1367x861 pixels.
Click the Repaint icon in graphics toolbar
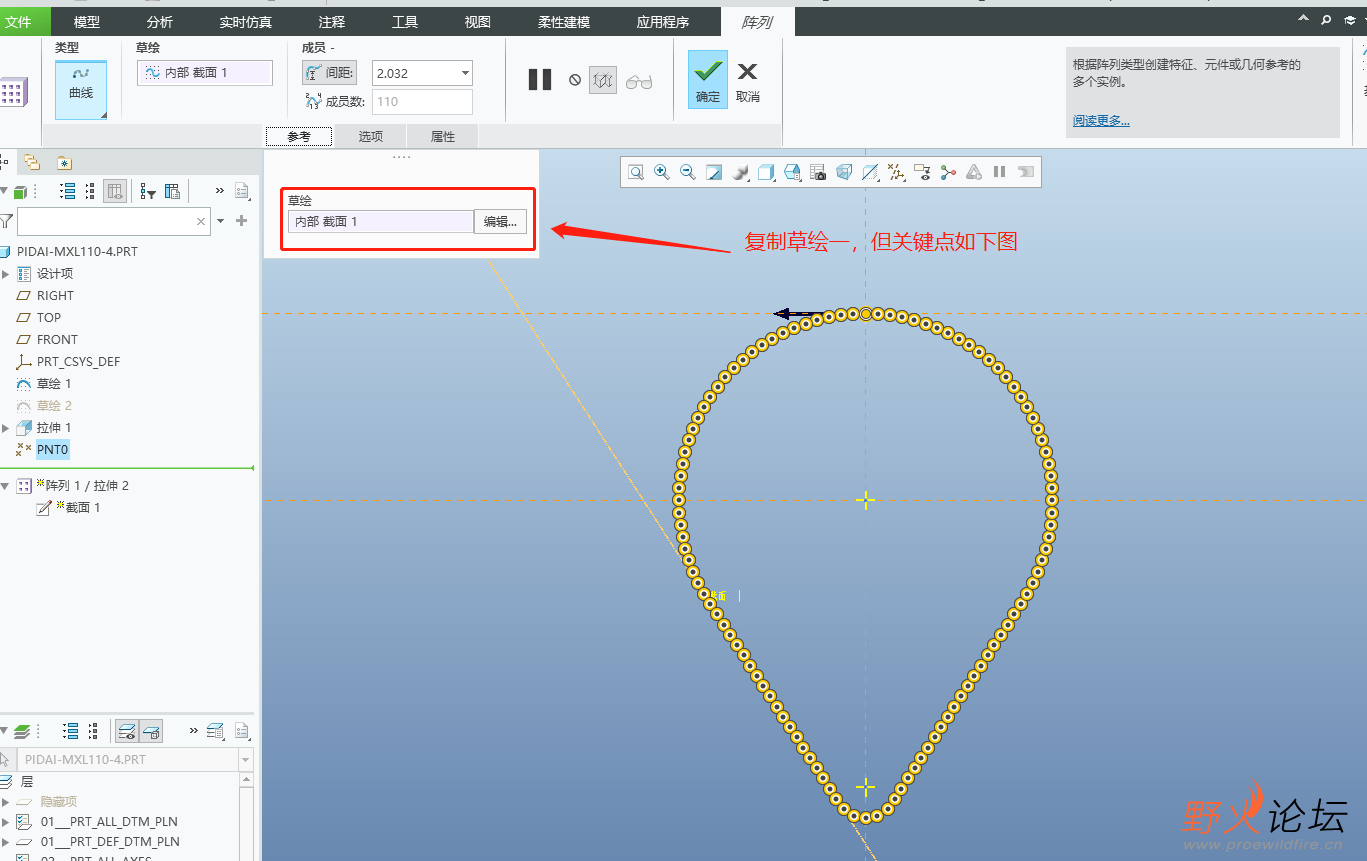[x=714, y=172]
